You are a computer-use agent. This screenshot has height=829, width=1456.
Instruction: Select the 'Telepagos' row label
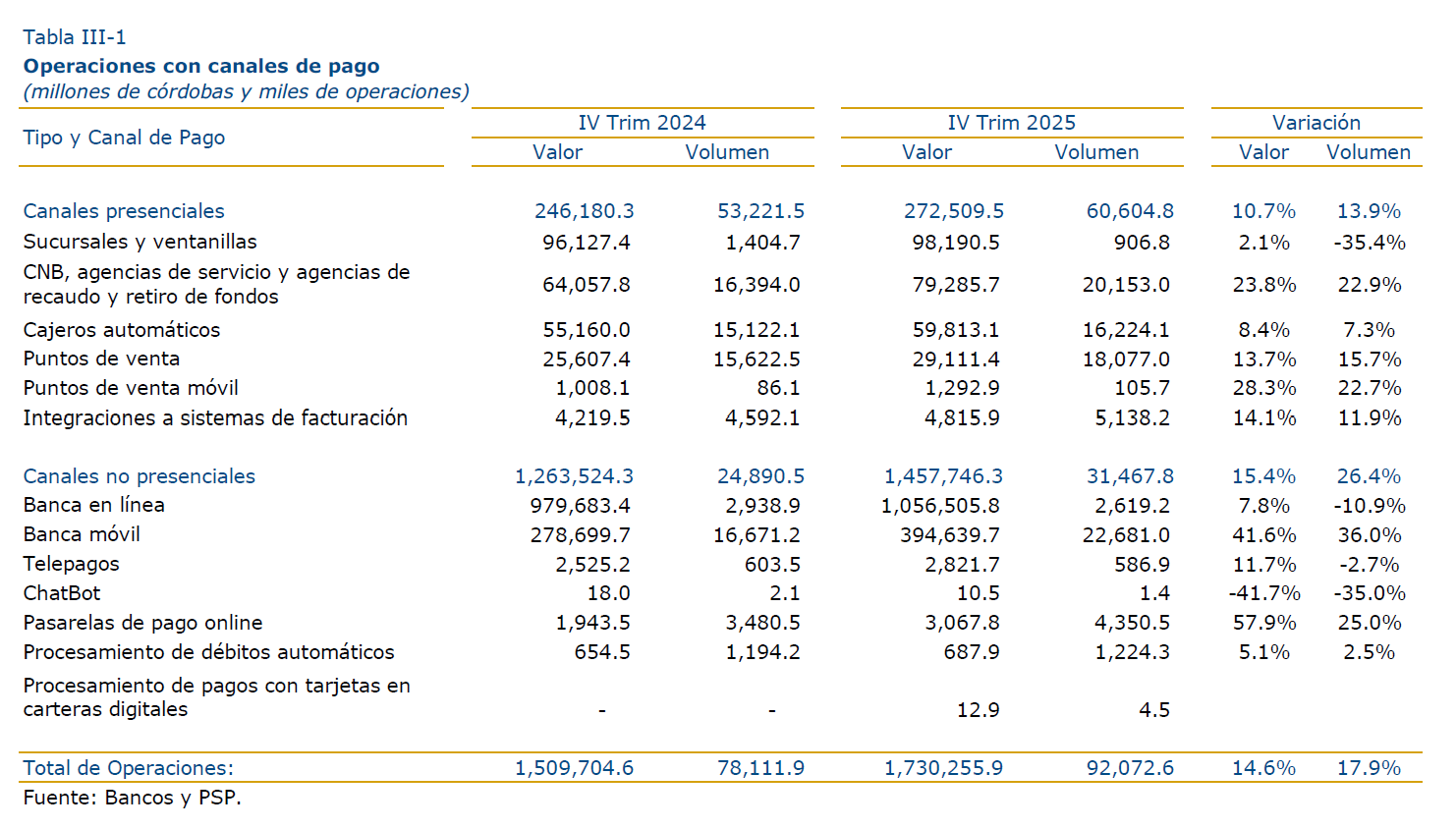(71, 564)
